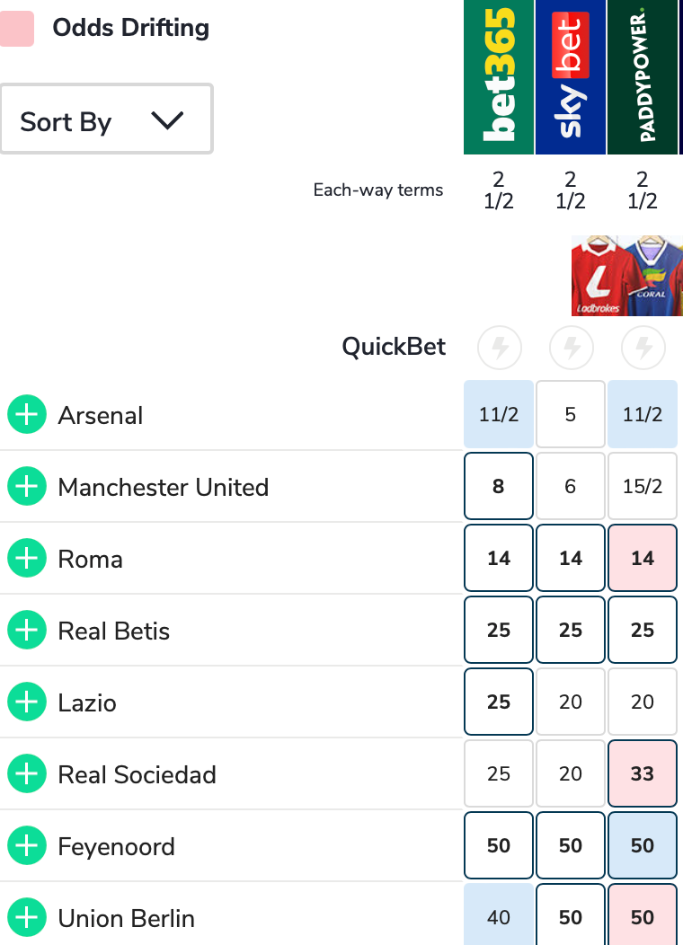Toggle QuickBet lightning for bet365
683x945 pixels.
[499, 347]
